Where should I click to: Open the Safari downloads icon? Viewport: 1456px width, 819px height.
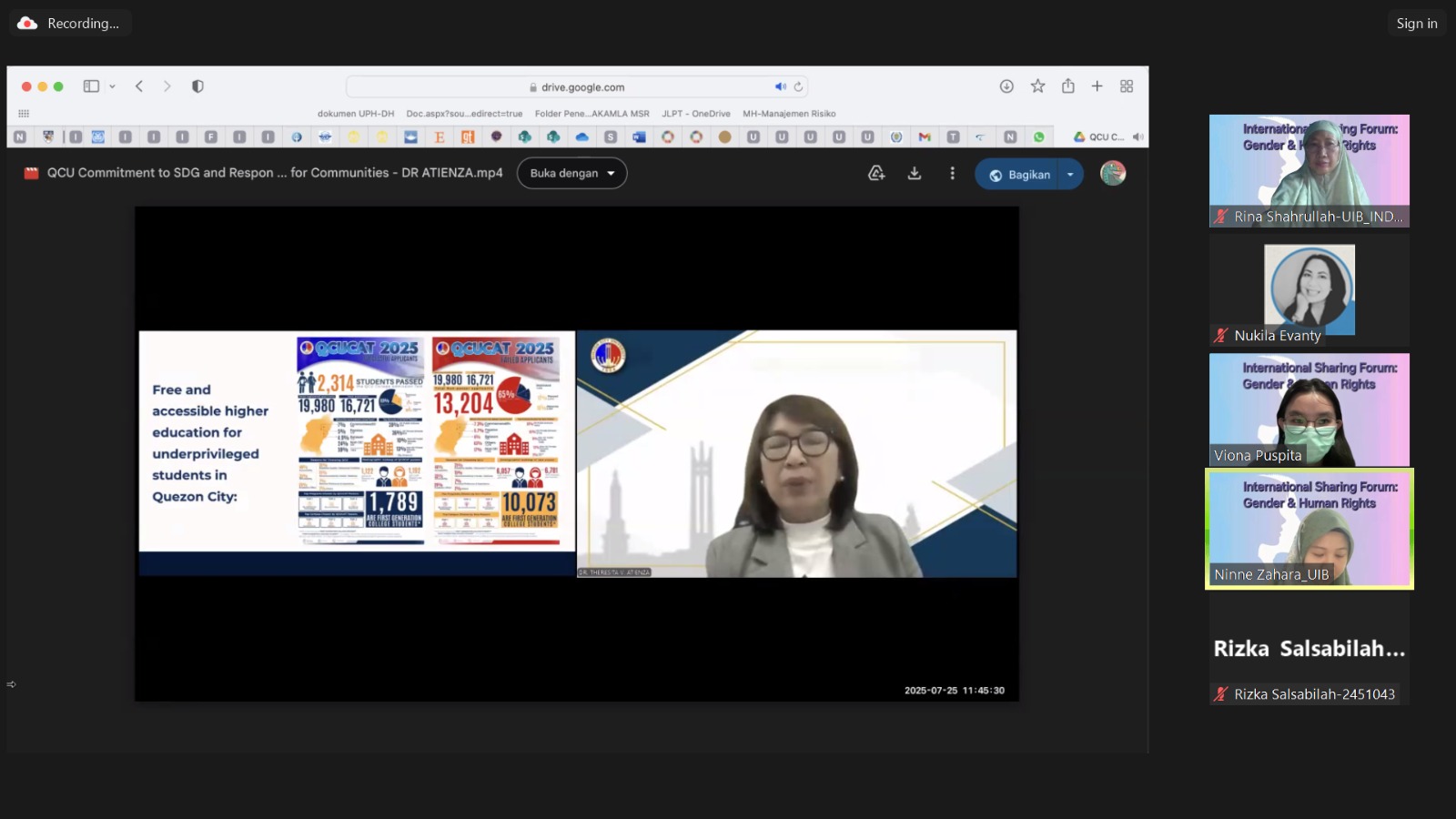(1006, 86)
